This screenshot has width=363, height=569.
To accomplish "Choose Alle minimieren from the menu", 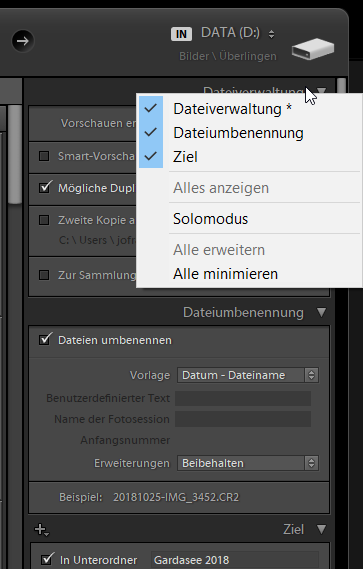I will coord(225,274).
